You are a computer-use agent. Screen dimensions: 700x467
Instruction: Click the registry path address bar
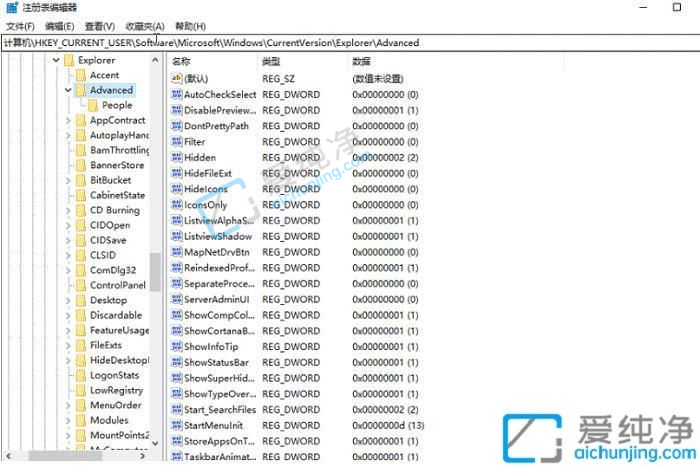[x=350, y=43]
